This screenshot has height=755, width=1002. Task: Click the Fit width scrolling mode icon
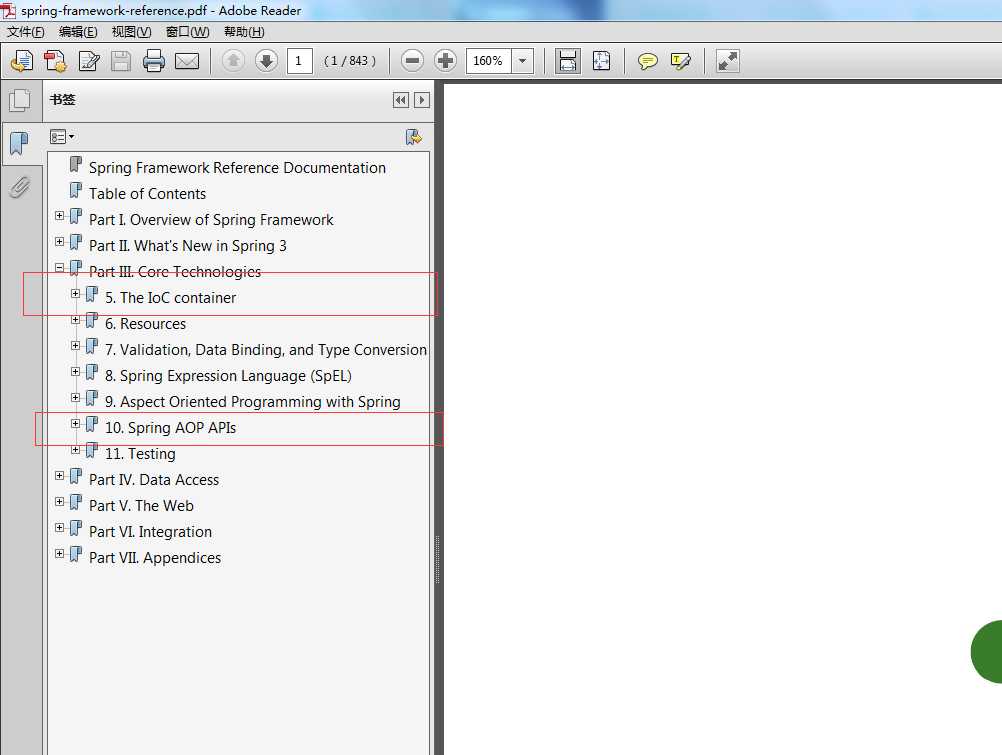[567, 61]
